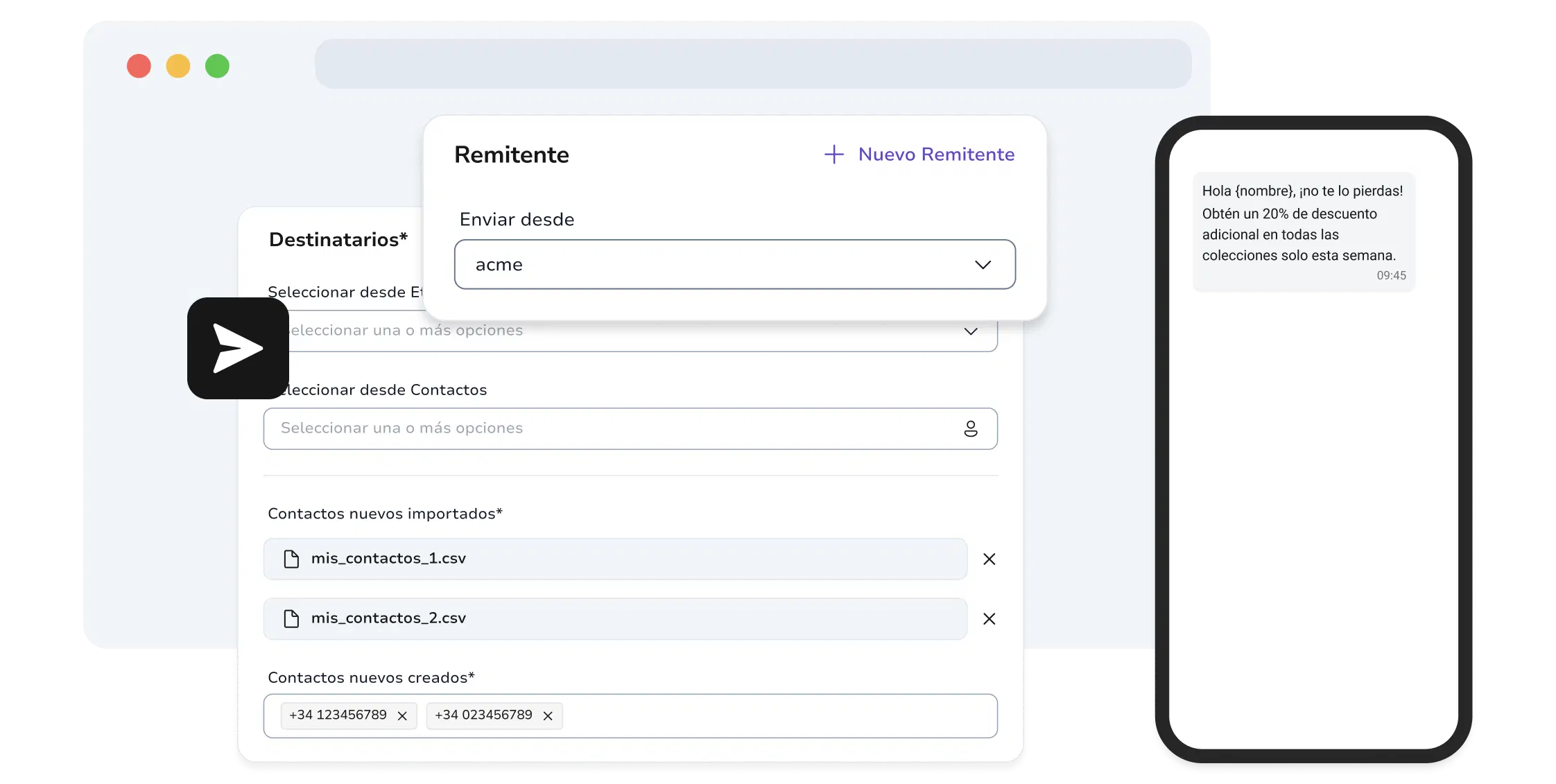The image size is (1556, 784).
Task: Click the 09:45 timestamp in phone message
Action: click(1391, 275)
